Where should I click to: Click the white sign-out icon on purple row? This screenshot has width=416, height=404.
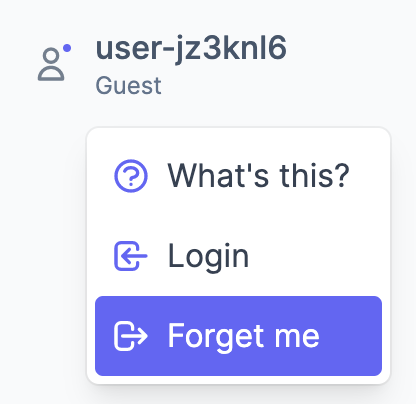click(x=131, y=336)
